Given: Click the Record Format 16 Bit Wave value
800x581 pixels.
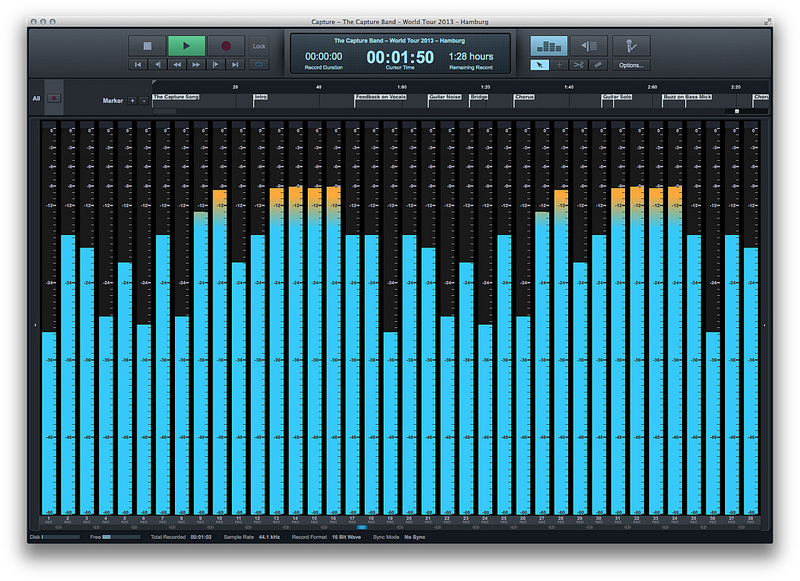Looking at the screenshot, I should coord(346,537).
